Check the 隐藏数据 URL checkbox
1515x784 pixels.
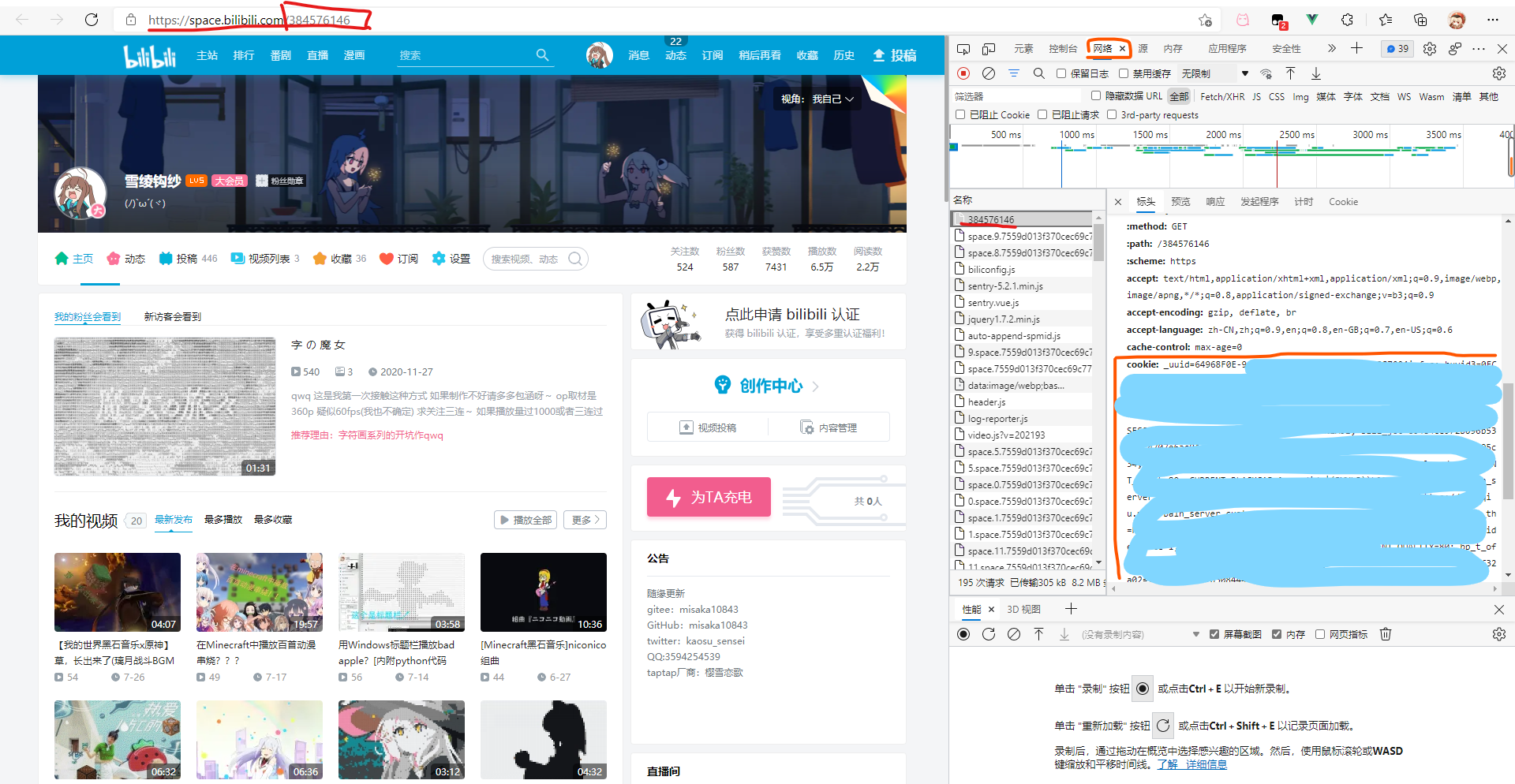[x=1096, y=95]
